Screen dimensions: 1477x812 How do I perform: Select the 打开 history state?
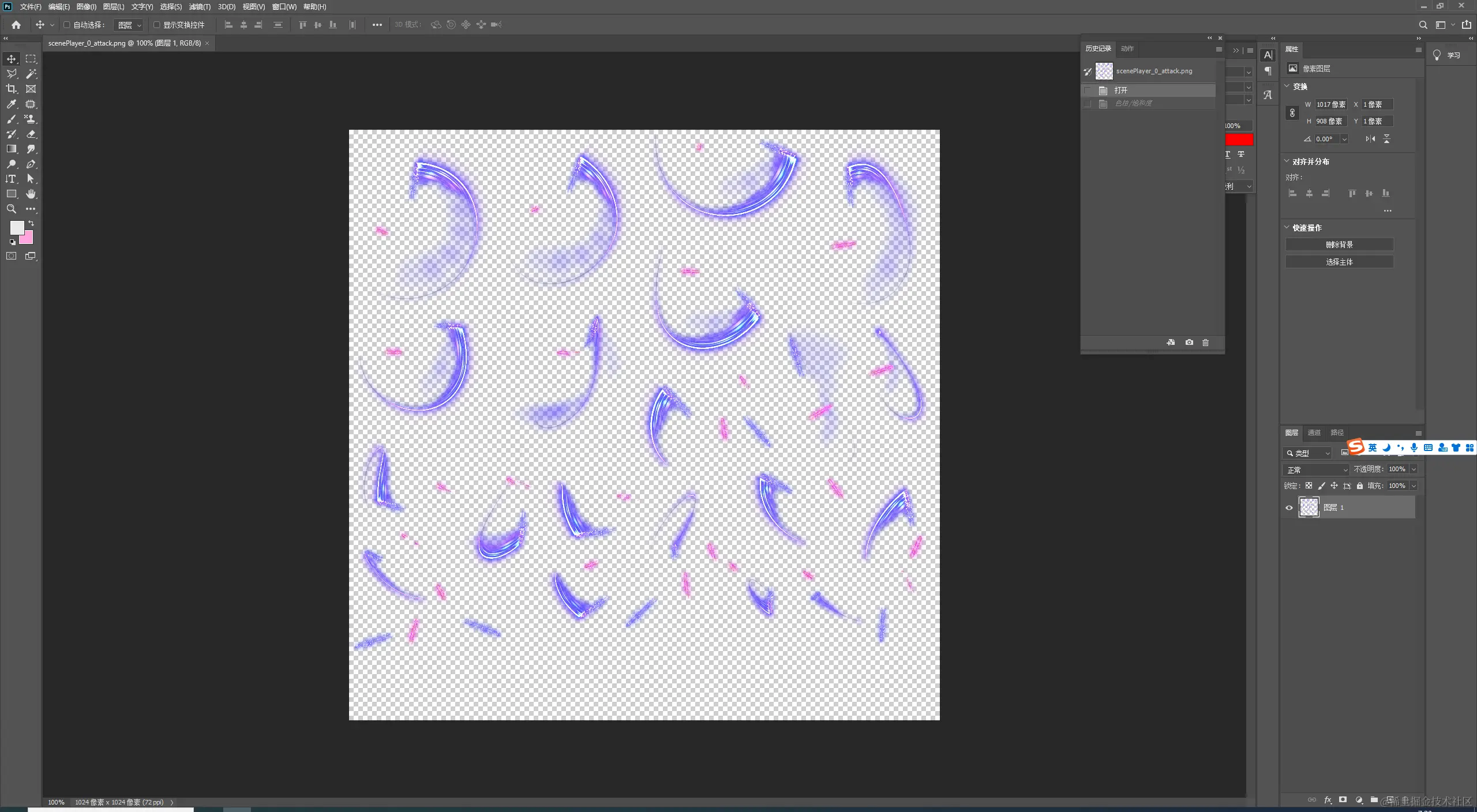(x=1149, y=91)
